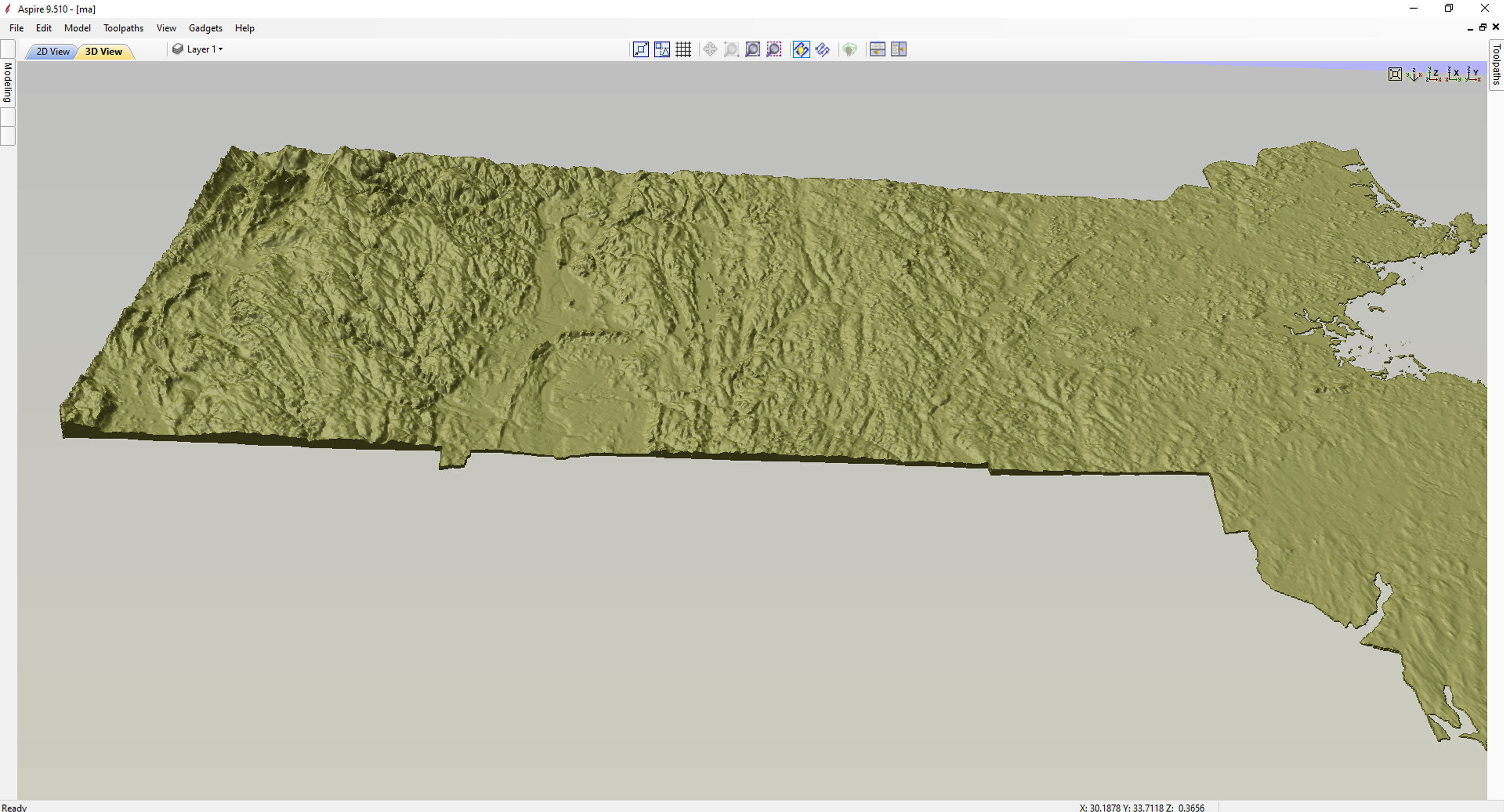Click tile windows vertically icon
Image resolution: width=1504 pixels, height=812 pixels.
(x=898, y=50)
